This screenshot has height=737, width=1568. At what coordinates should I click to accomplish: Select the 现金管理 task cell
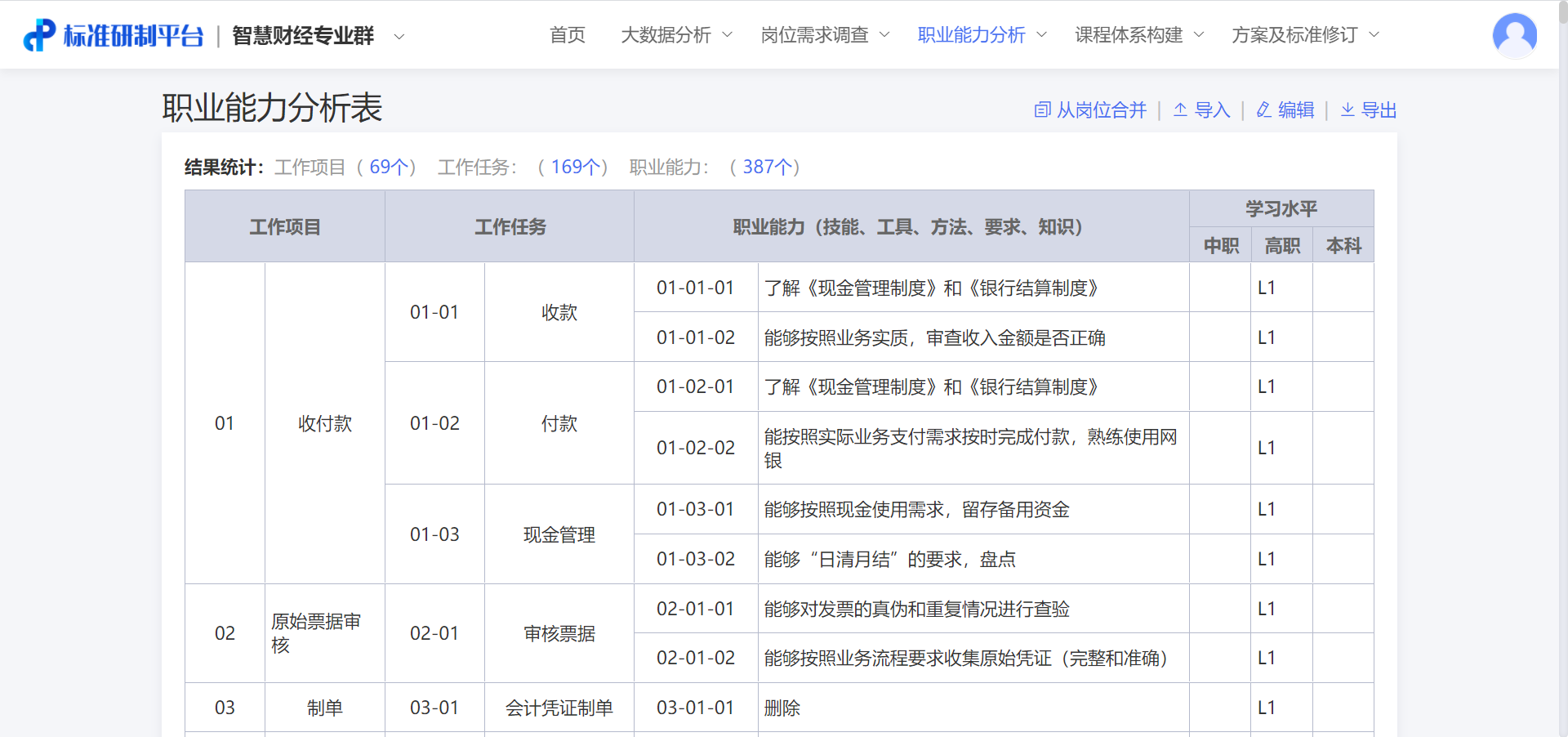(559, 534)
